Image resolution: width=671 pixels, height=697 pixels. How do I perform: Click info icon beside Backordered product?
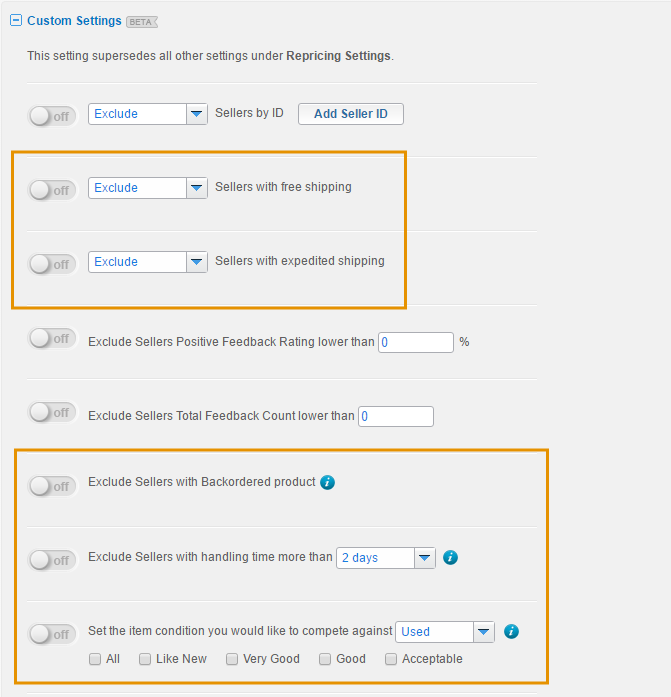[328, 482]
